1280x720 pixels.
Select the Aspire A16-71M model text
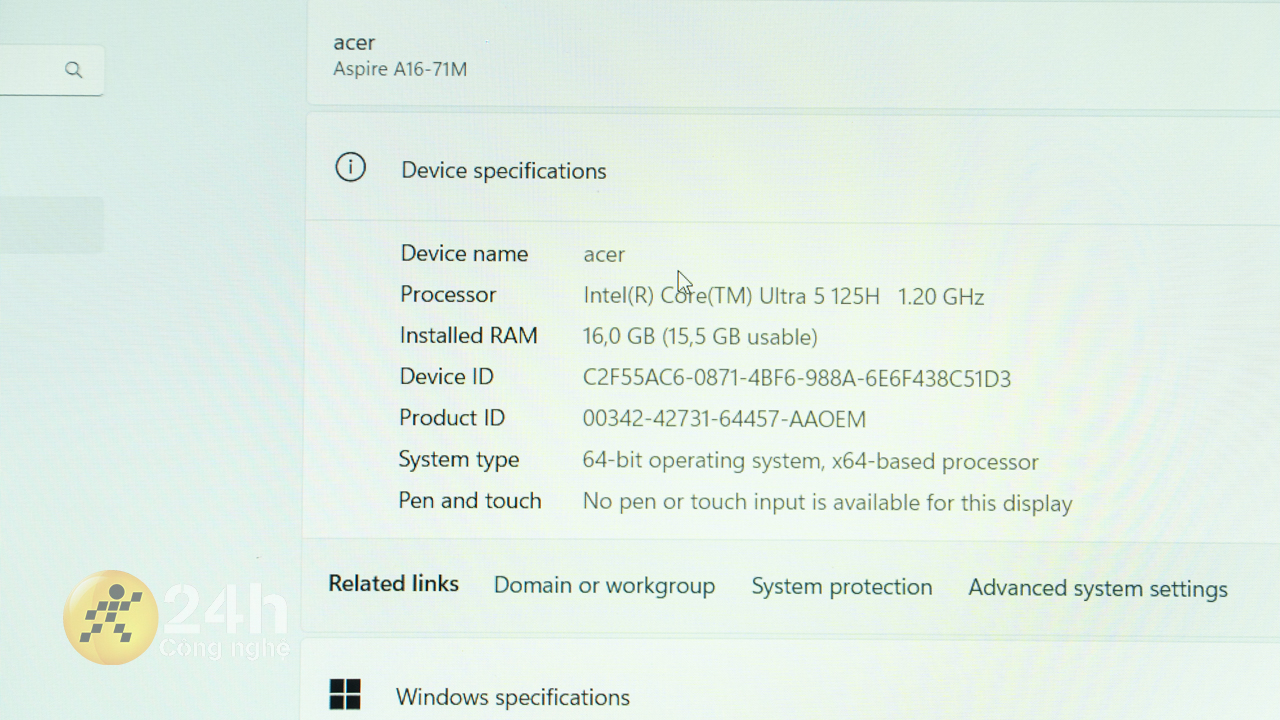[x=400, y=70]
